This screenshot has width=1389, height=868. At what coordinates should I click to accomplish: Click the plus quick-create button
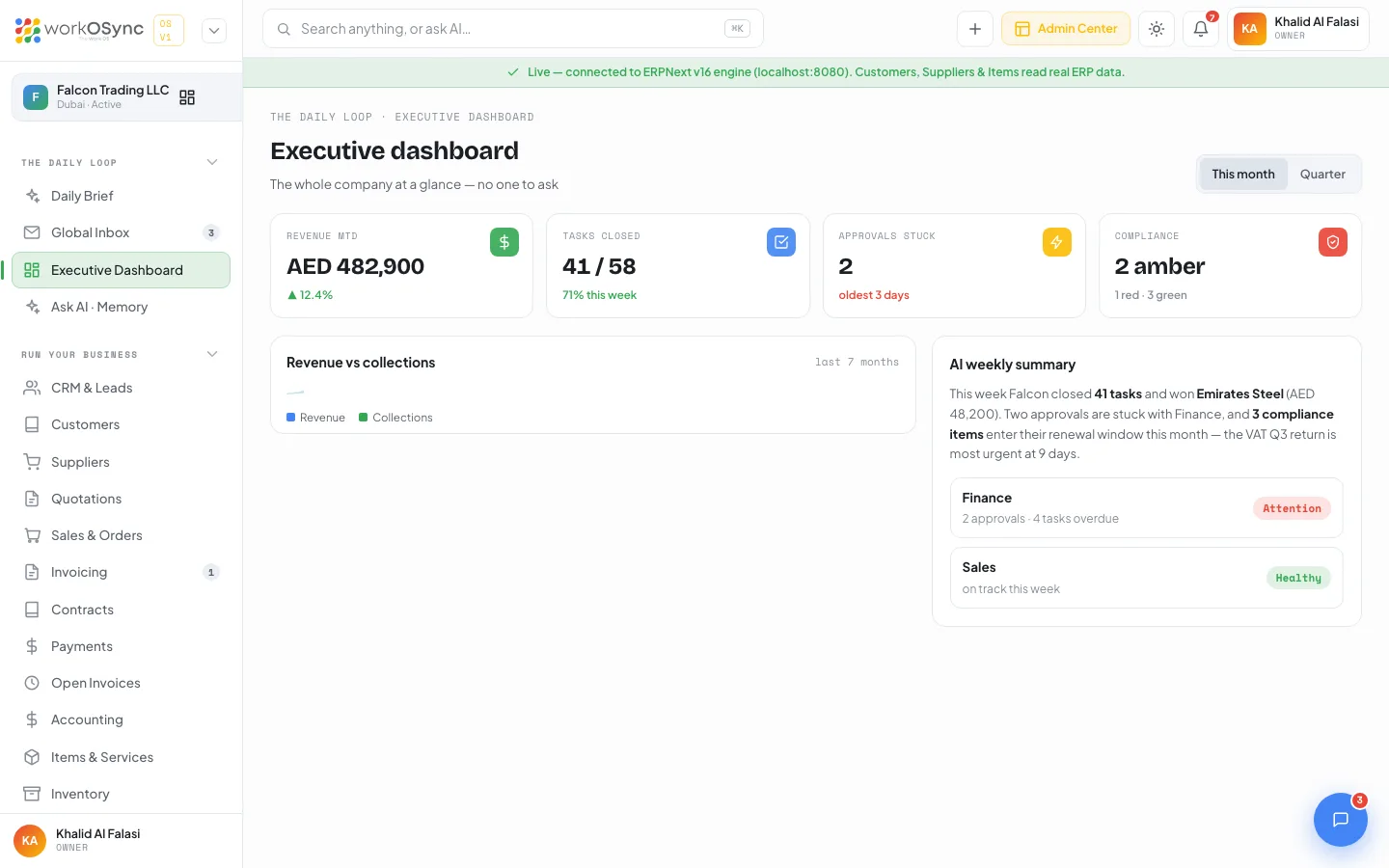[x=975, y=29]
